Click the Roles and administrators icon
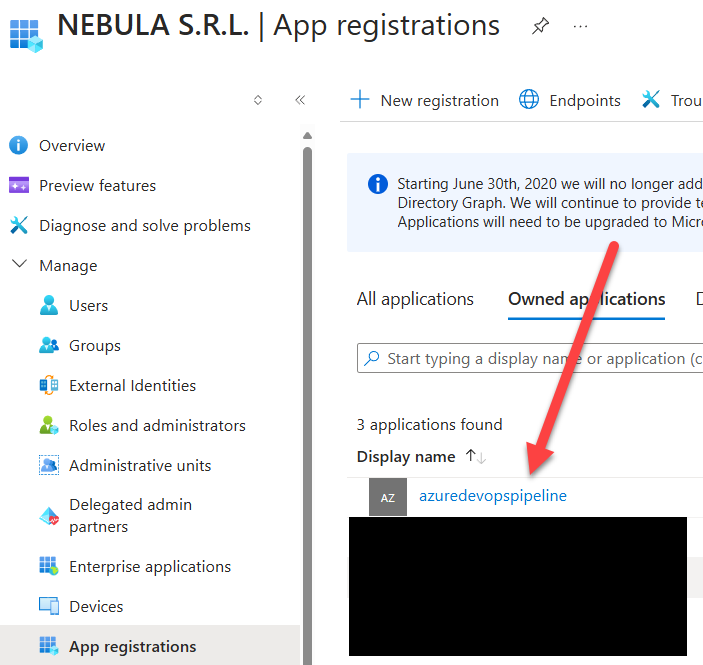The width and height of the screenshot is (703, 665). pyautogui.click(x=49, y=426)
